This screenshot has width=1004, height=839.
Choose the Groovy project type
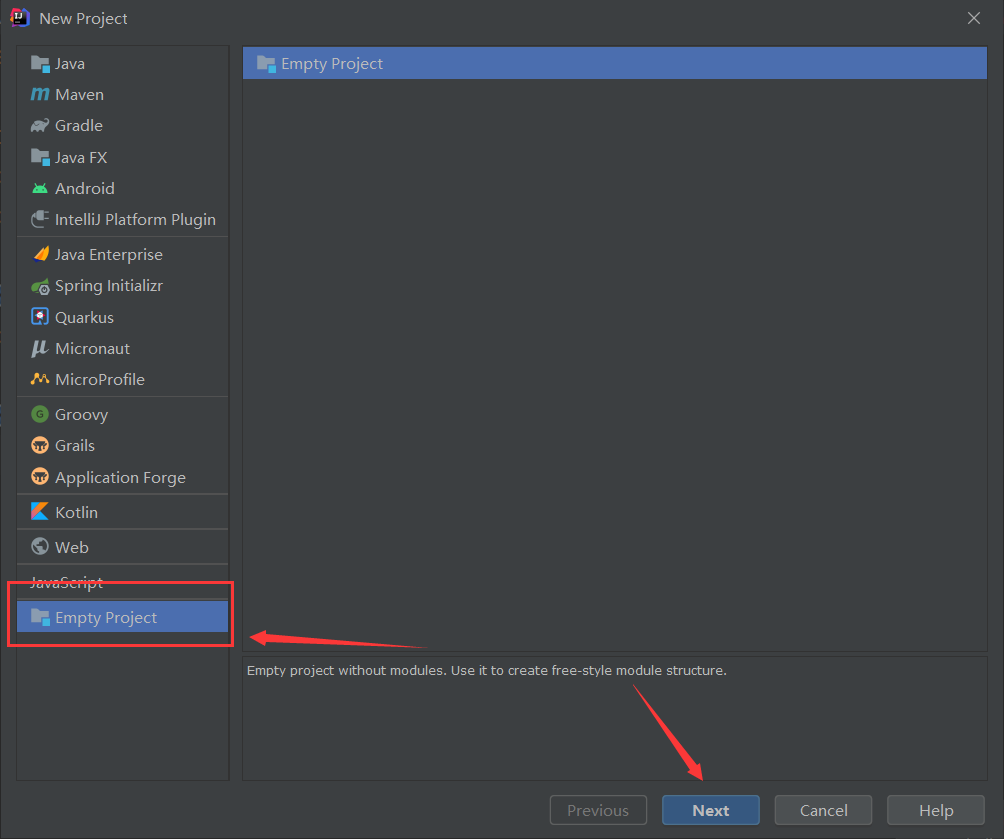[x=122, y=414]
